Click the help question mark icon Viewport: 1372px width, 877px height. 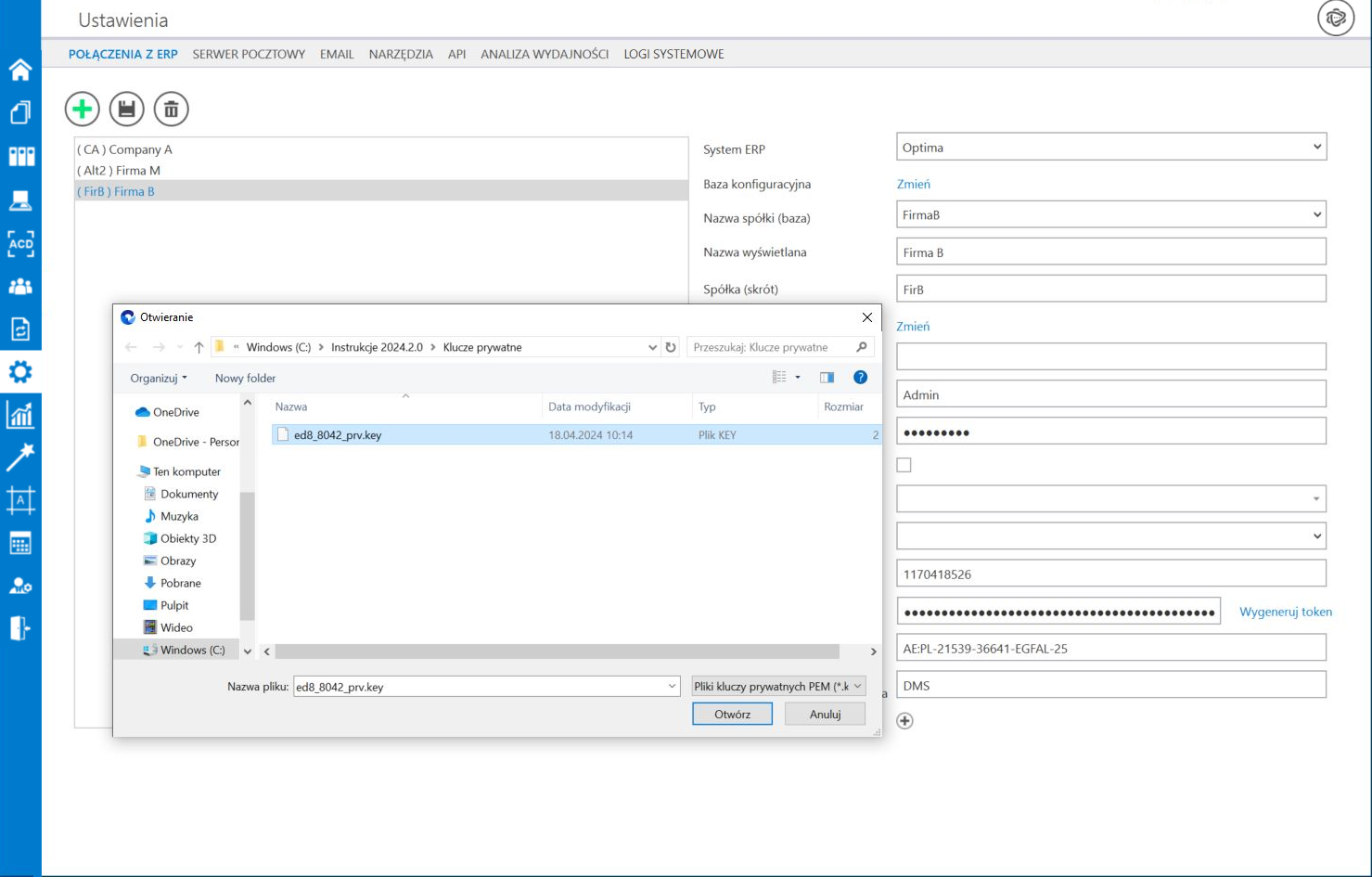(x=860, y=377)
